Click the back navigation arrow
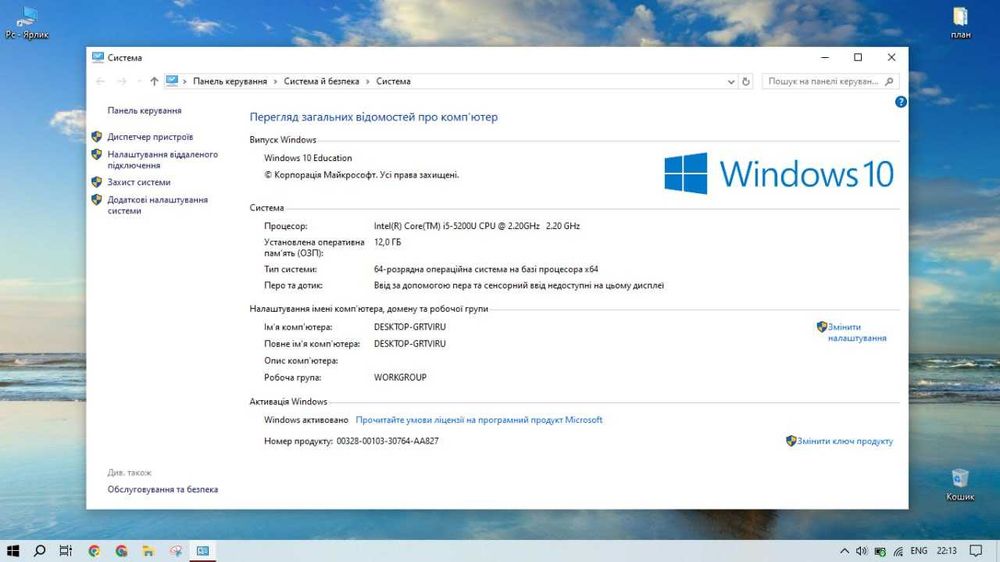 pyautogui.click(x=100, y=81)
